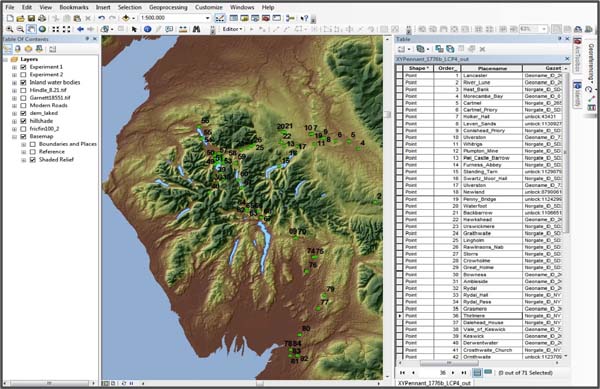Screen dimensions: 600x389
Task: Choose the Identify info tool
Action: point(147,29)
